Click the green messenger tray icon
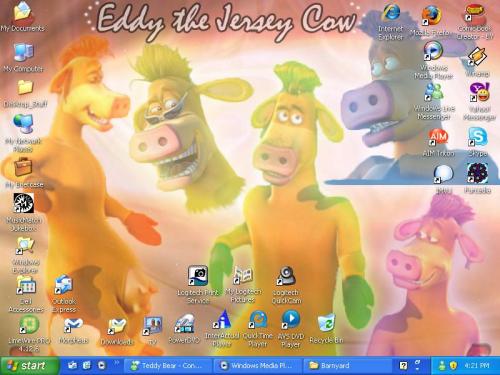Image resolution: width=500 pixels, height=375 pixels. 442,366
